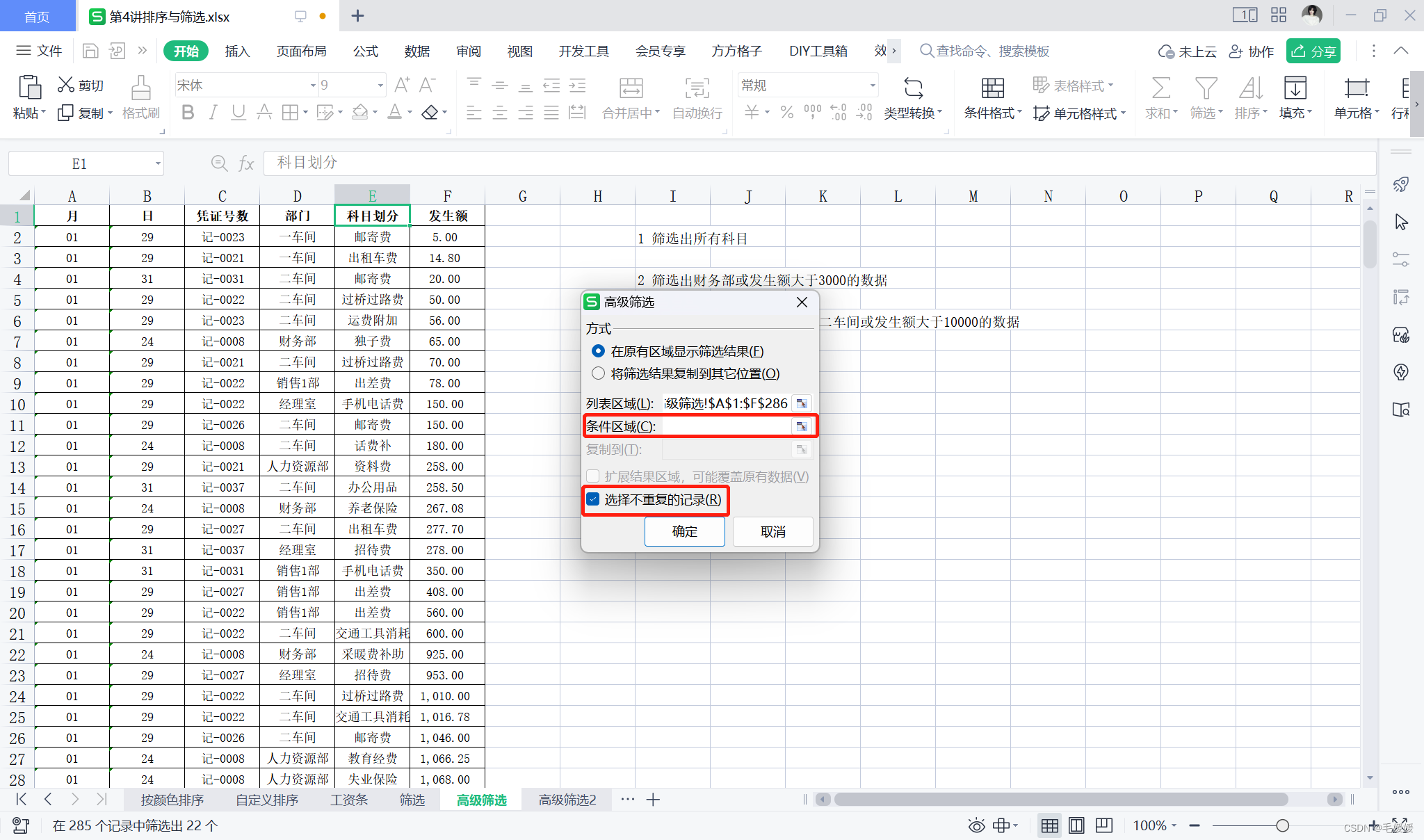
Task: Uncheck 选择不重复的记录 checkbox
Action: click(593, 499)
